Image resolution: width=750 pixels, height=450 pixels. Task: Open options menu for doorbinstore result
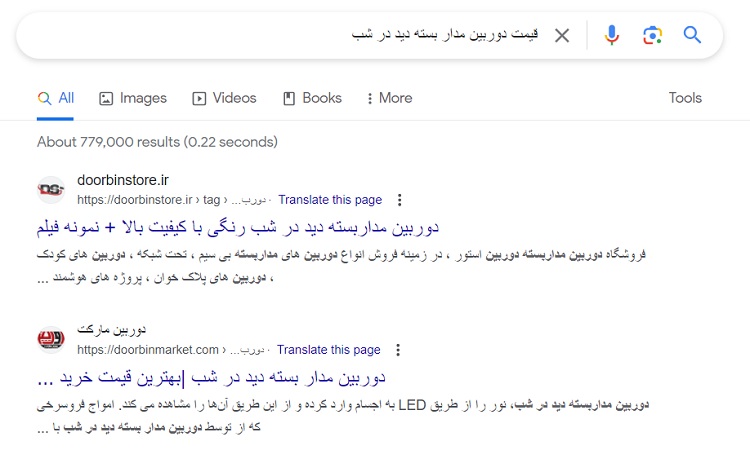coord(401,200)
